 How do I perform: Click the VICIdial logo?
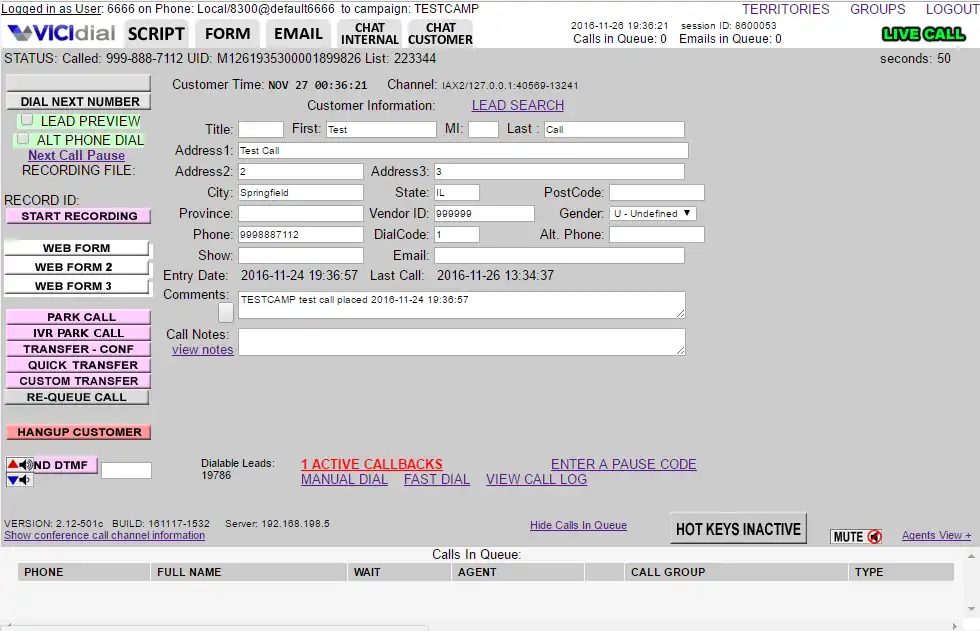[x=61, y=32]
